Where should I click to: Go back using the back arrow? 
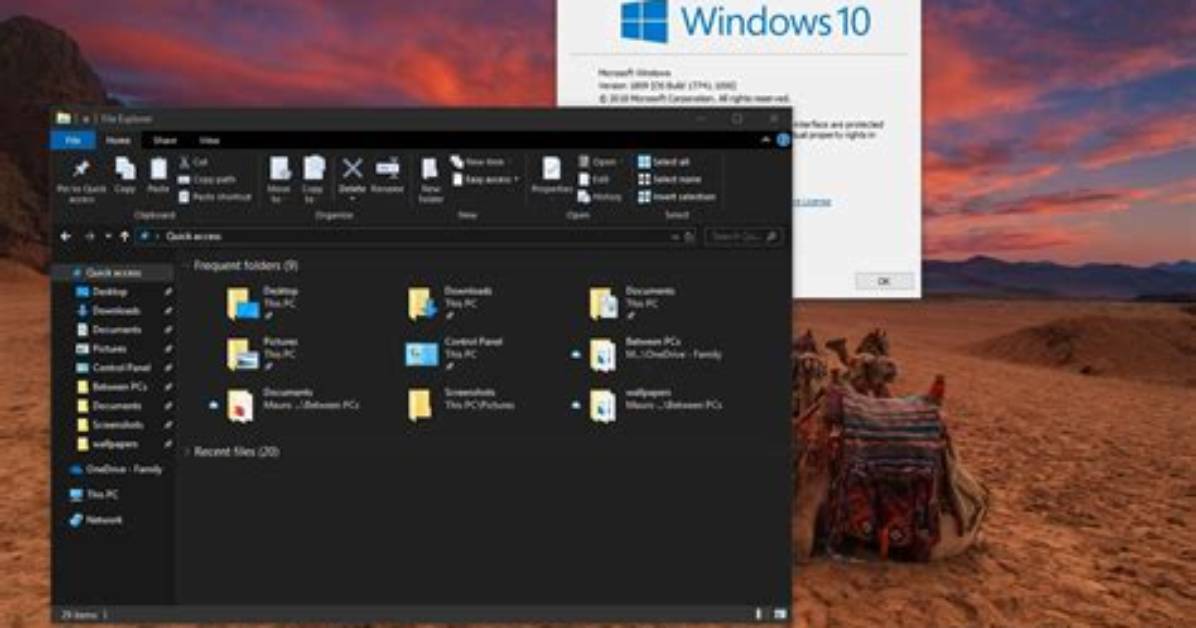66,237
